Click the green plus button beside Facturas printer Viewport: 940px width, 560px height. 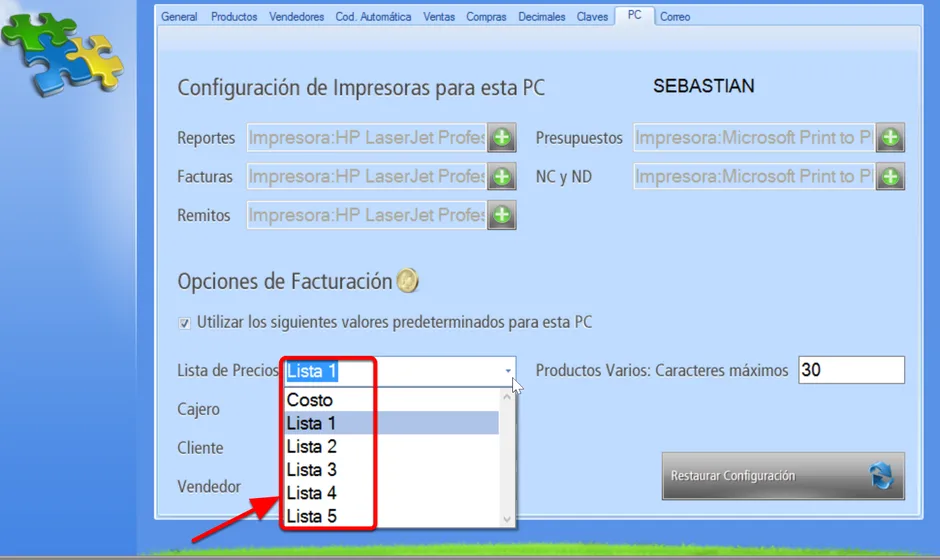[502, 177]
